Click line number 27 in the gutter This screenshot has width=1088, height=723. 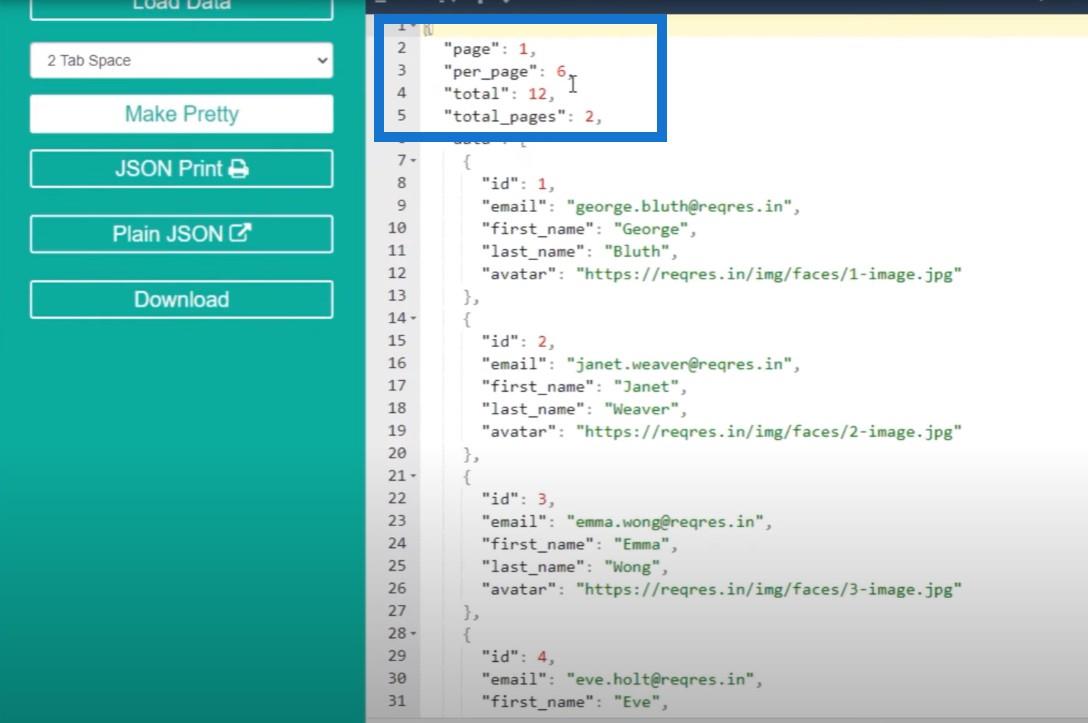(397, 611)
